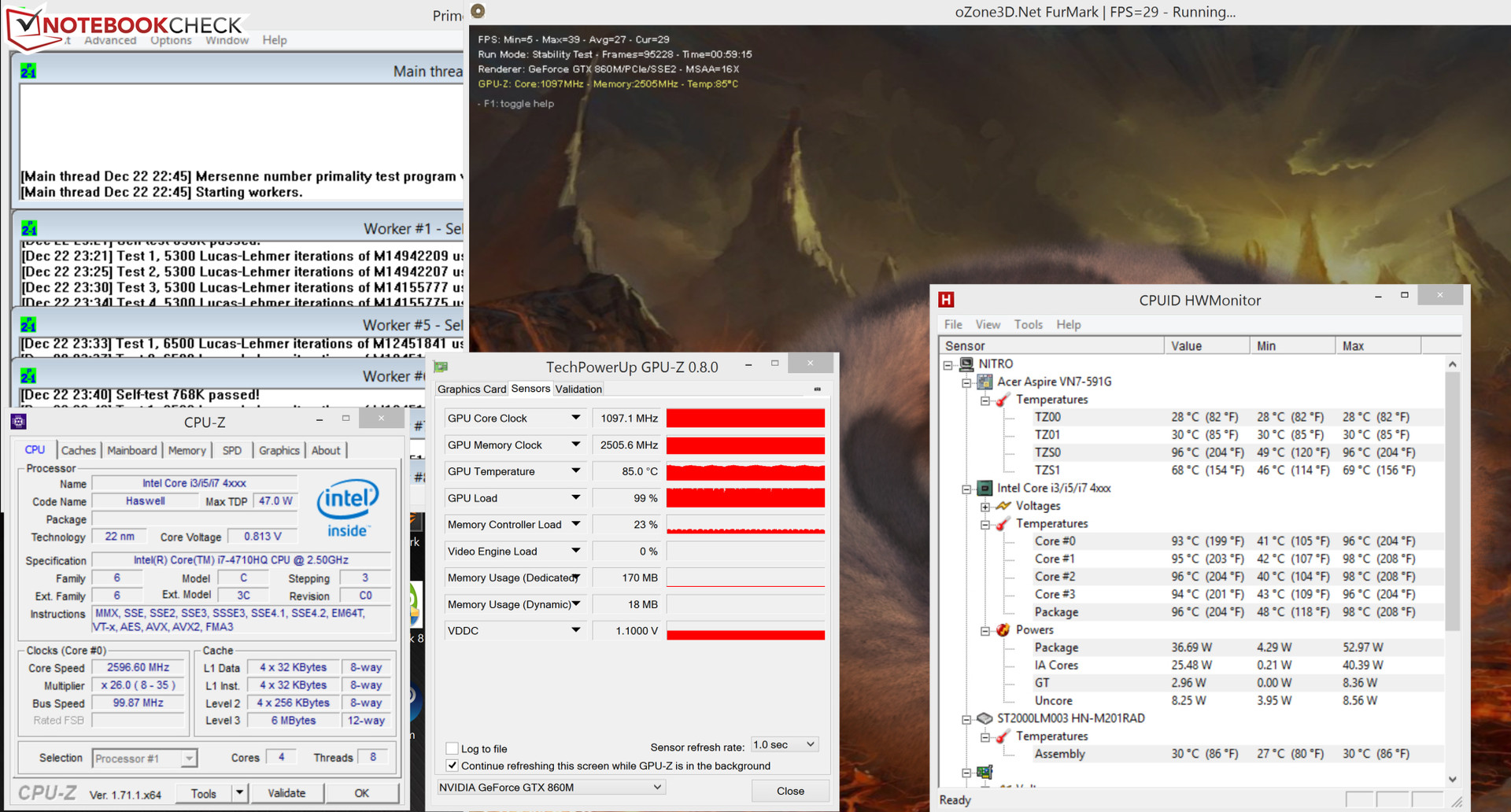Click the Tools button in CPU-Z

203,793
